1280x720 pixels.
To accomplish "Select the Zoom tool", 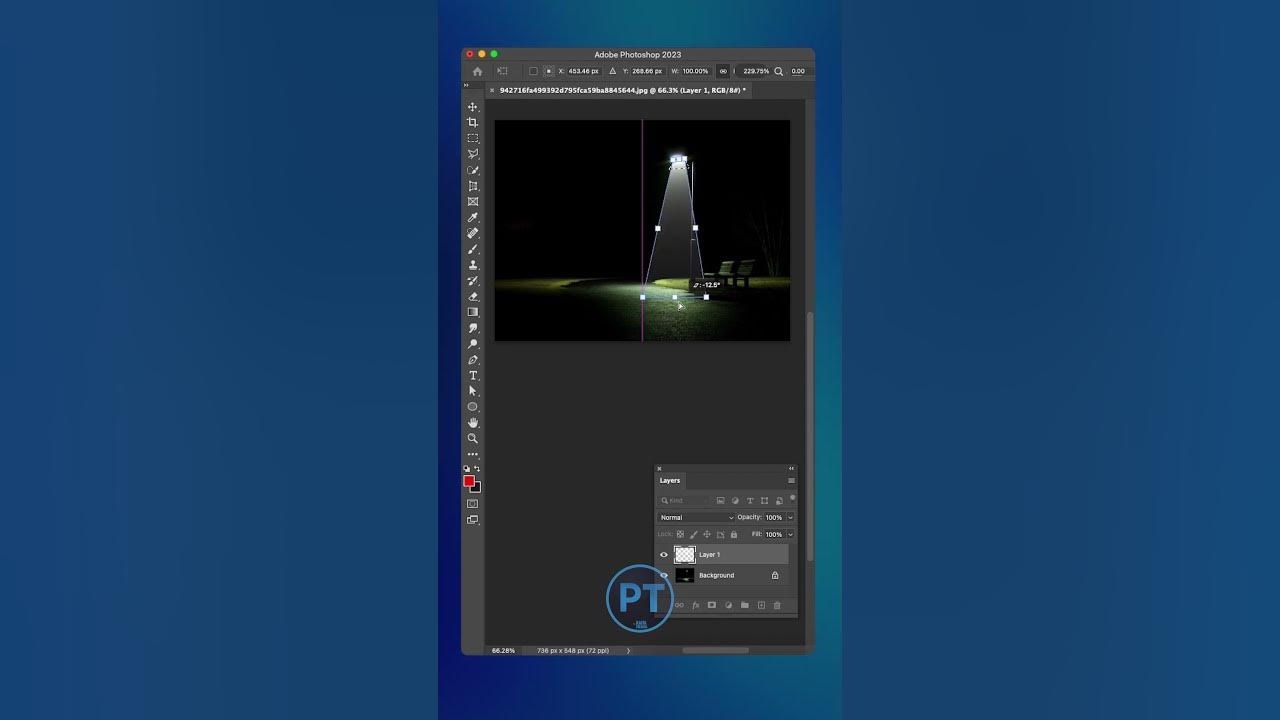I will [x=473, y=438].
